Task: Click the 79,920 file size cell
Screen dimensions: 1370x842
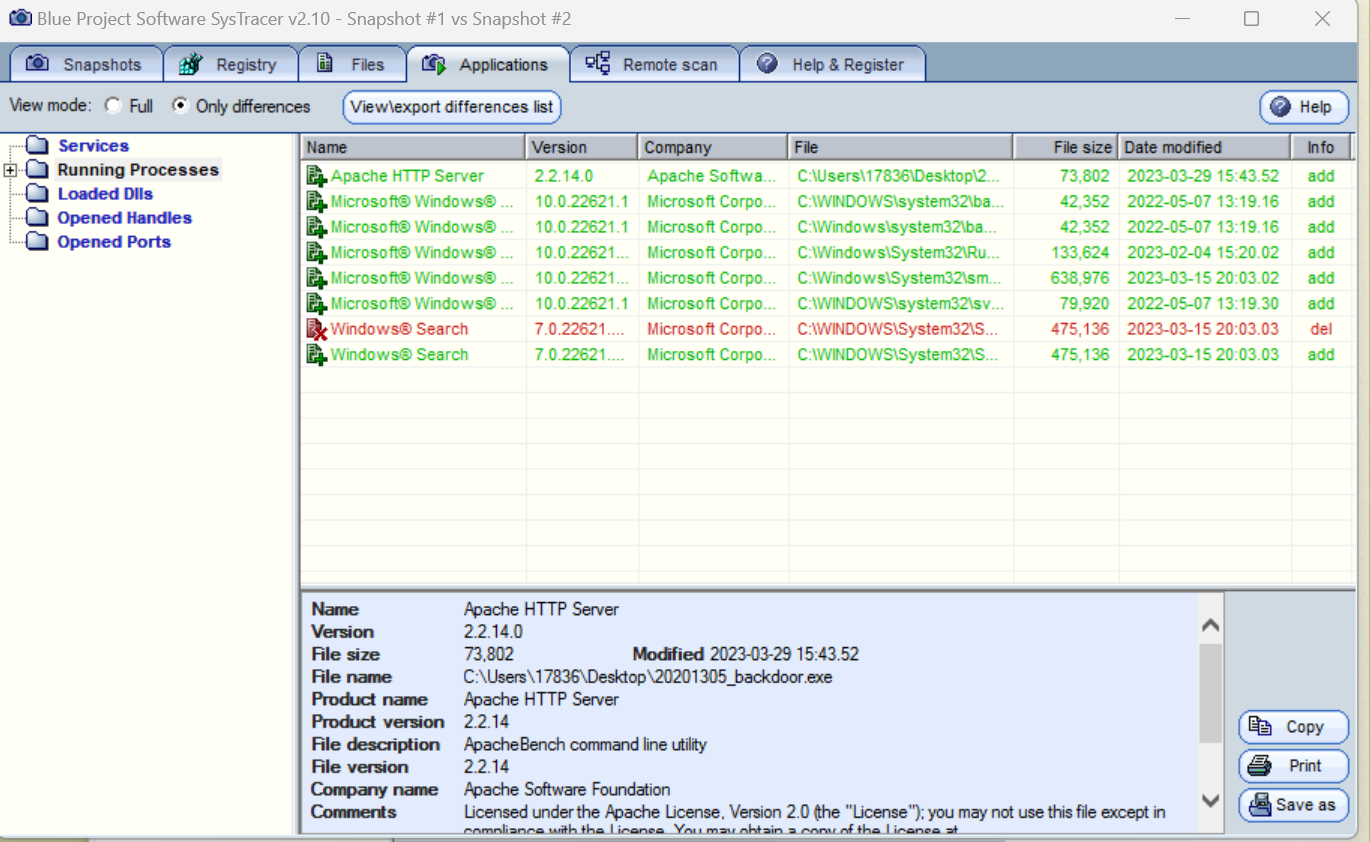Action: [1085, 304]
